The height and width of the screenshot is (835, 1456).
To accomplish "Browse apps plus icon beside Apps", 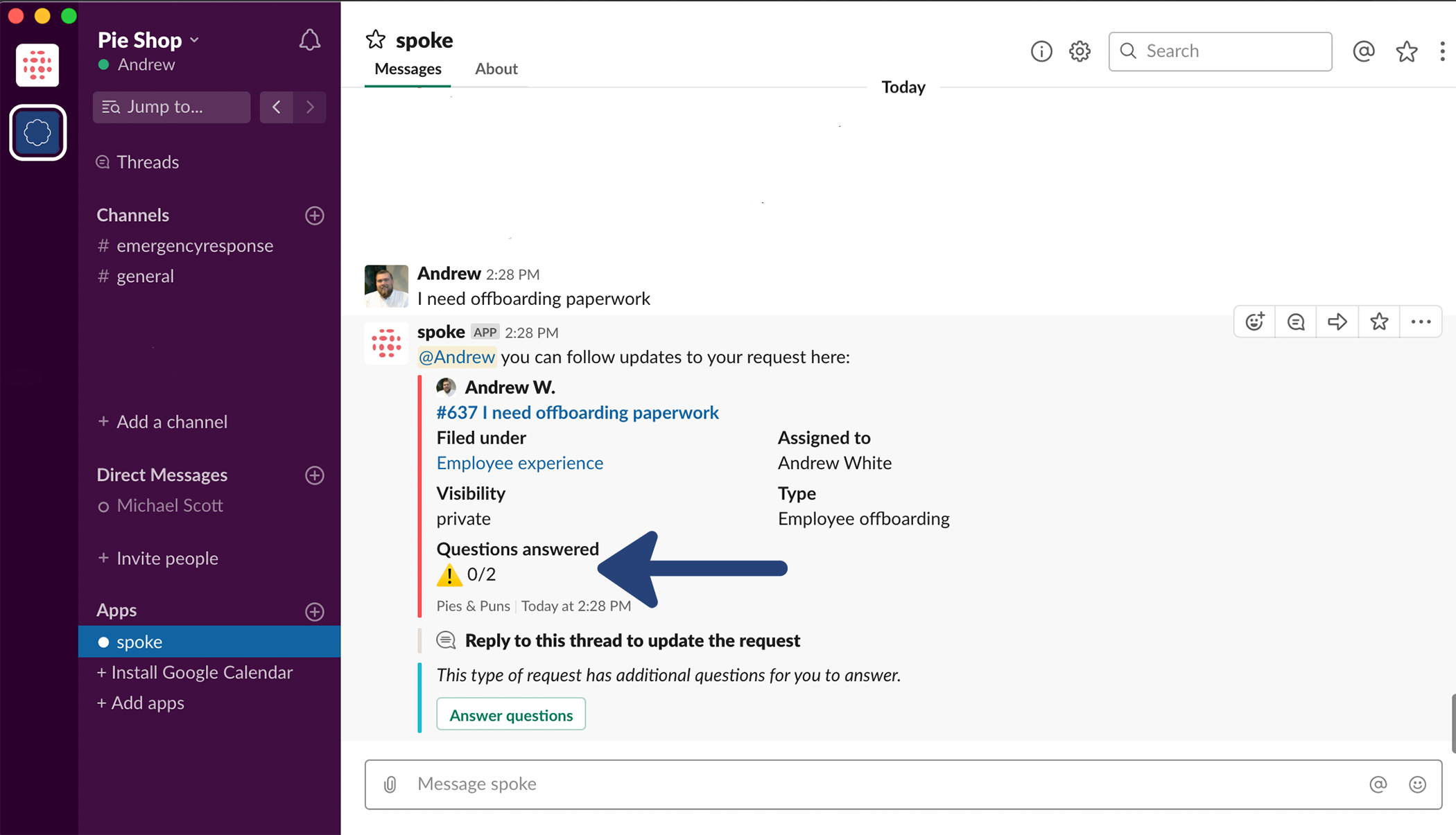I will pos(315,611).
